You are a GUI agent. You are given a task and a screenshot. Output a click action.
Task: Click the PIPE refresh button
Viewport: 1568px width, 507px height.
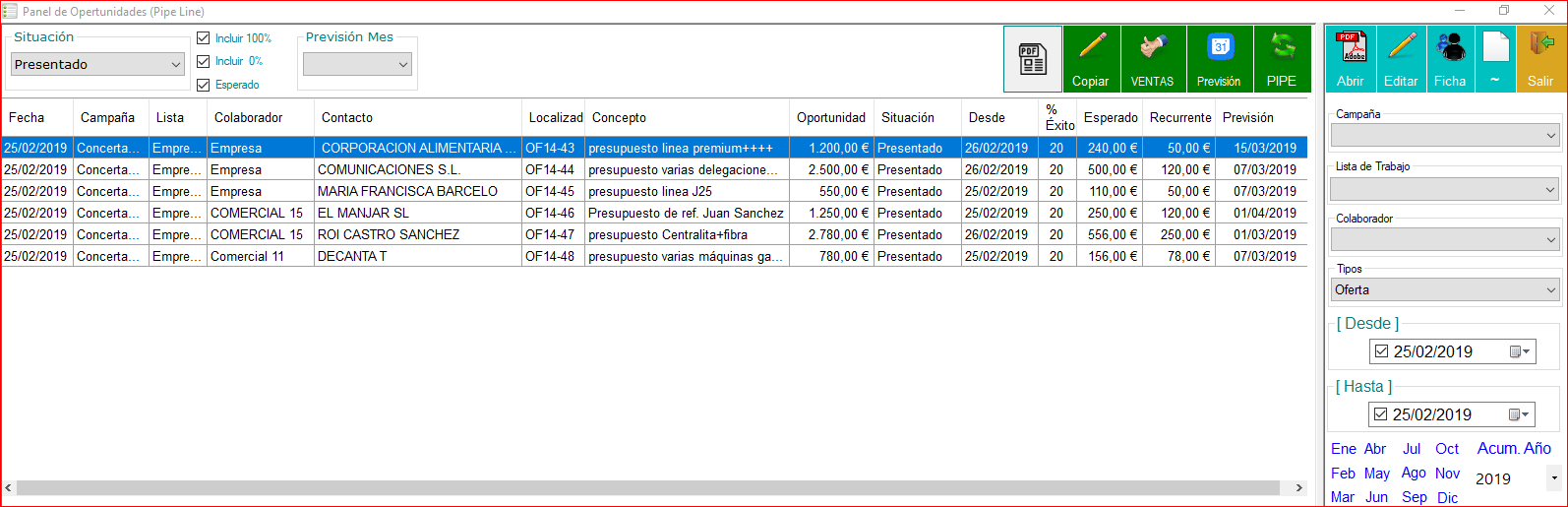(1282, 59)
